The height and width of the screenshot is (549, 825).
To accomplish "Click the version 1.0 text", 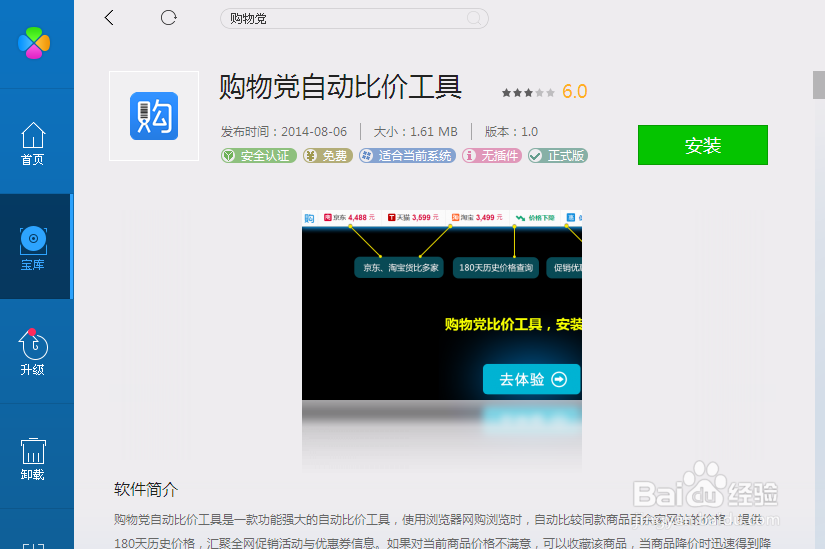I will [511, 132].
